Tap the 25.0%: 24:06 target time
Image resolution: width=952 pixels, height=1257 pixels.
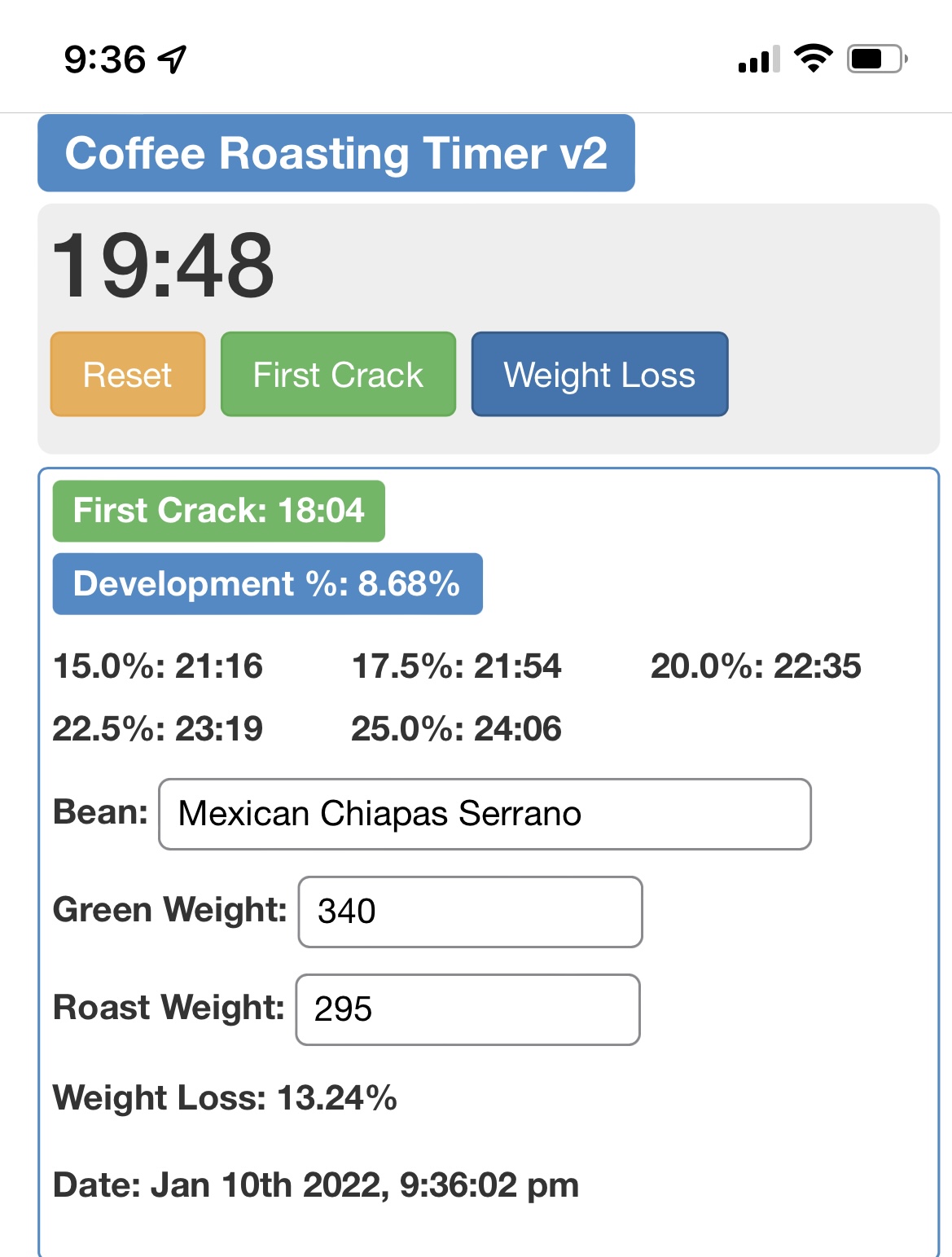[x=456, y=729]
